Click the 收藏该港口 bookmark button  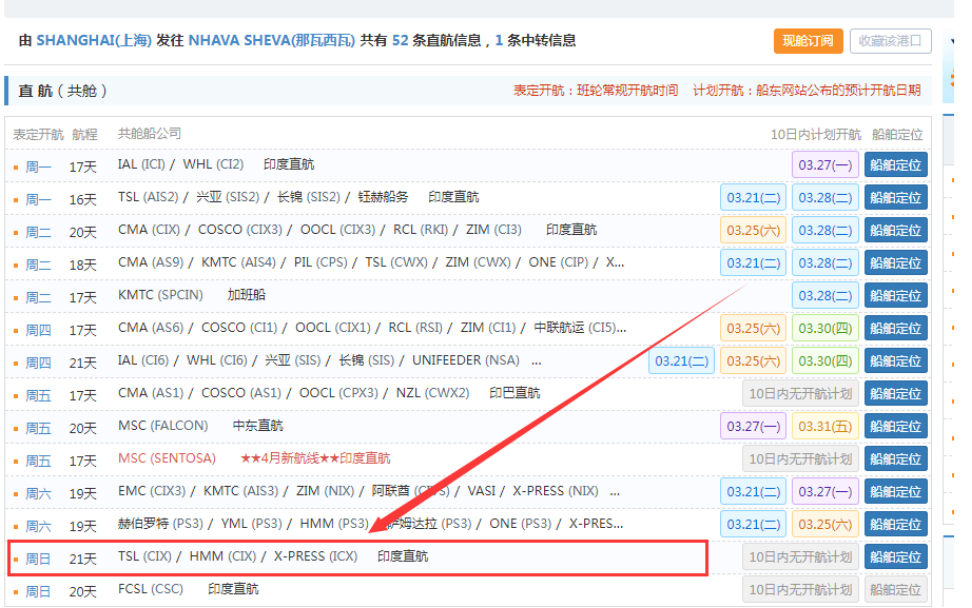(890, 41)
